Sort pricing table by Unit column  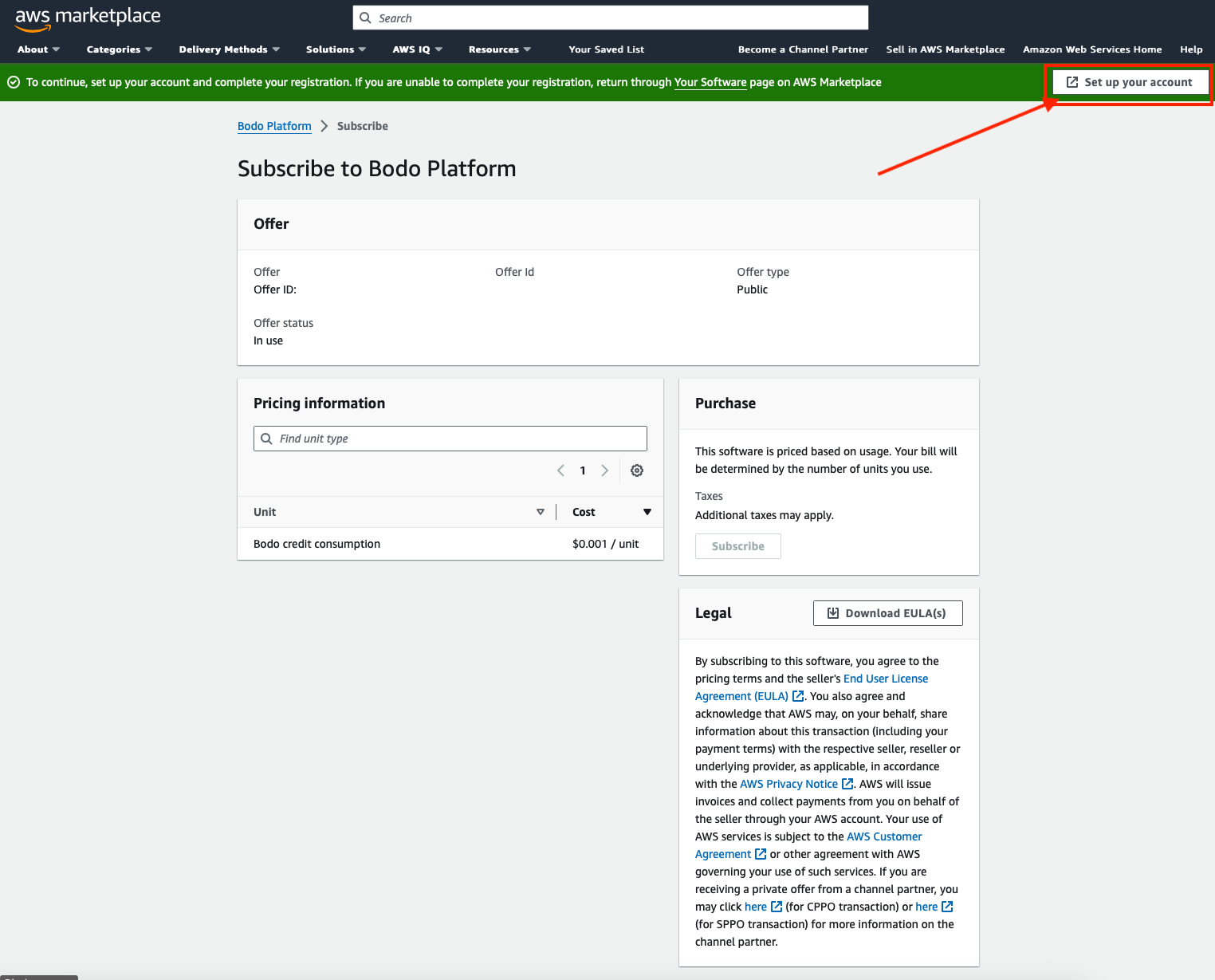tap(540, 512)
